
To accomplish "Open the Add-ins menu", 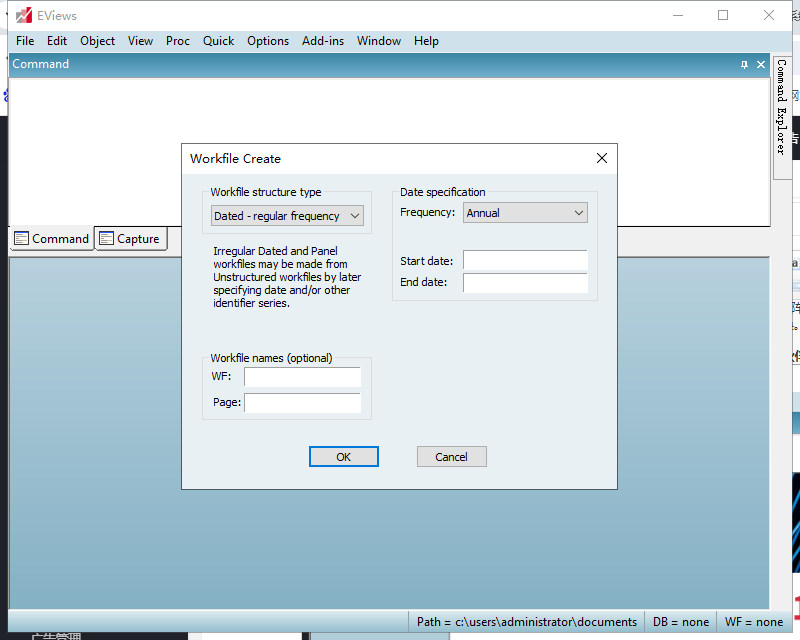I will coord(322,41).
